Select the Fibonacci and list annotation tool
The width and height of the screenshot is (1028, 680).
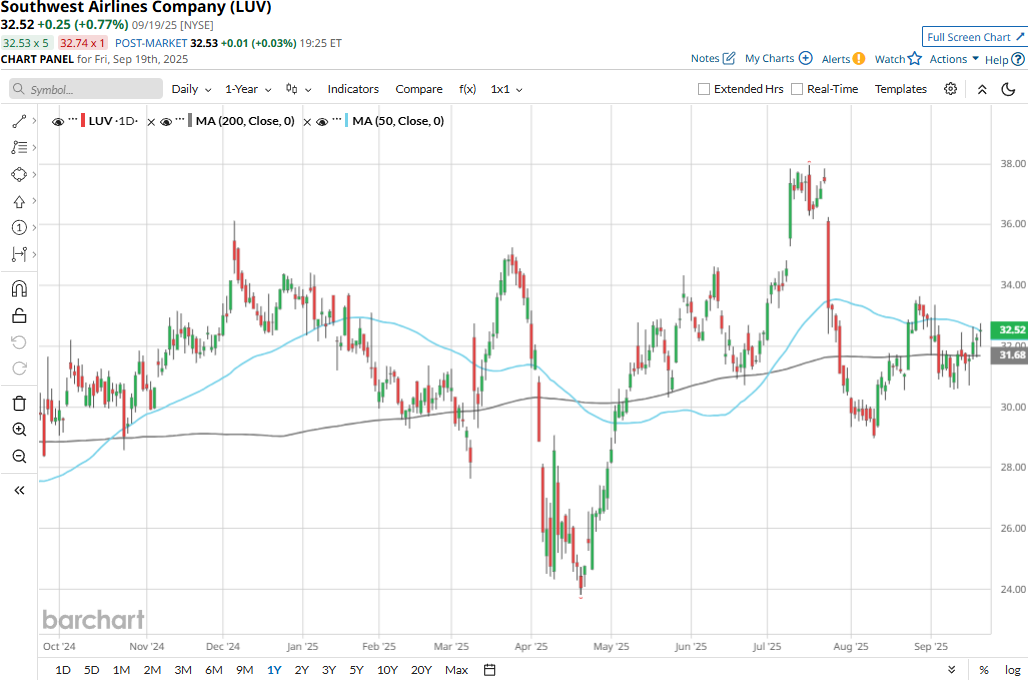coord(19,148)
